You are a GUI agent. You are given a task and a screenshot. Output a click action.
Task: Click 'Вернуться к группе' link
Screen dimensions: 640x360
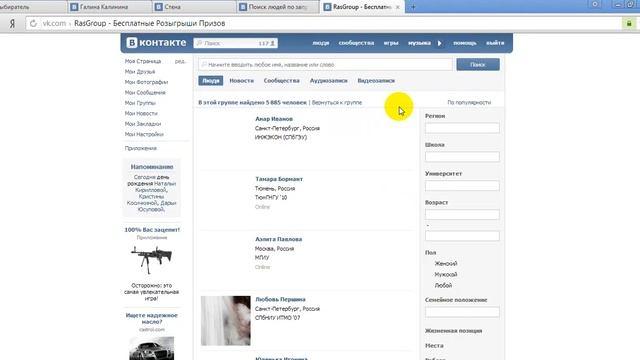pos(337,102)
